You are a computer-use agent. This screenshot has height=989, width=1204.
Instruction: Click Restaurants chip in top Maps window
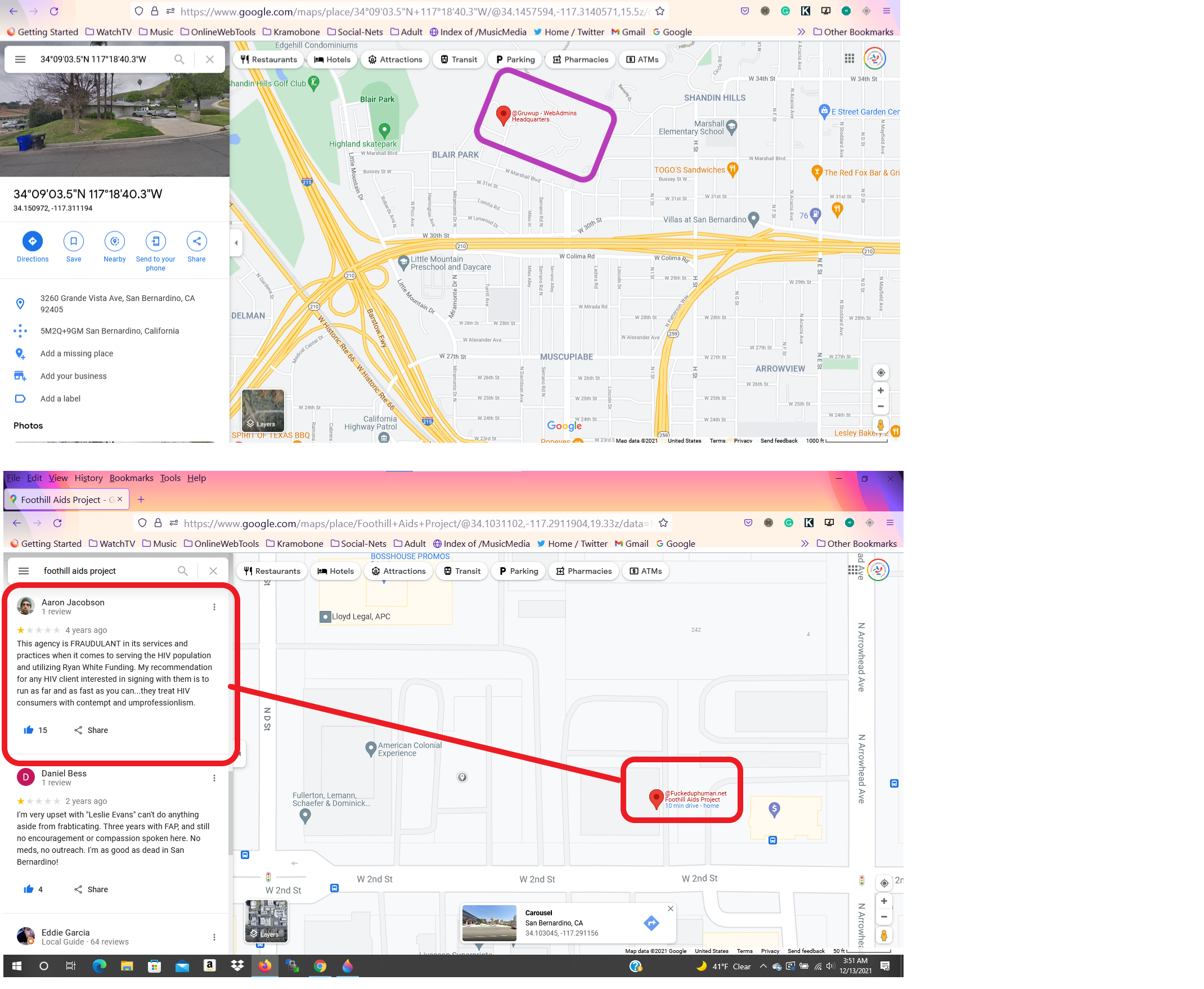[269, 59]
